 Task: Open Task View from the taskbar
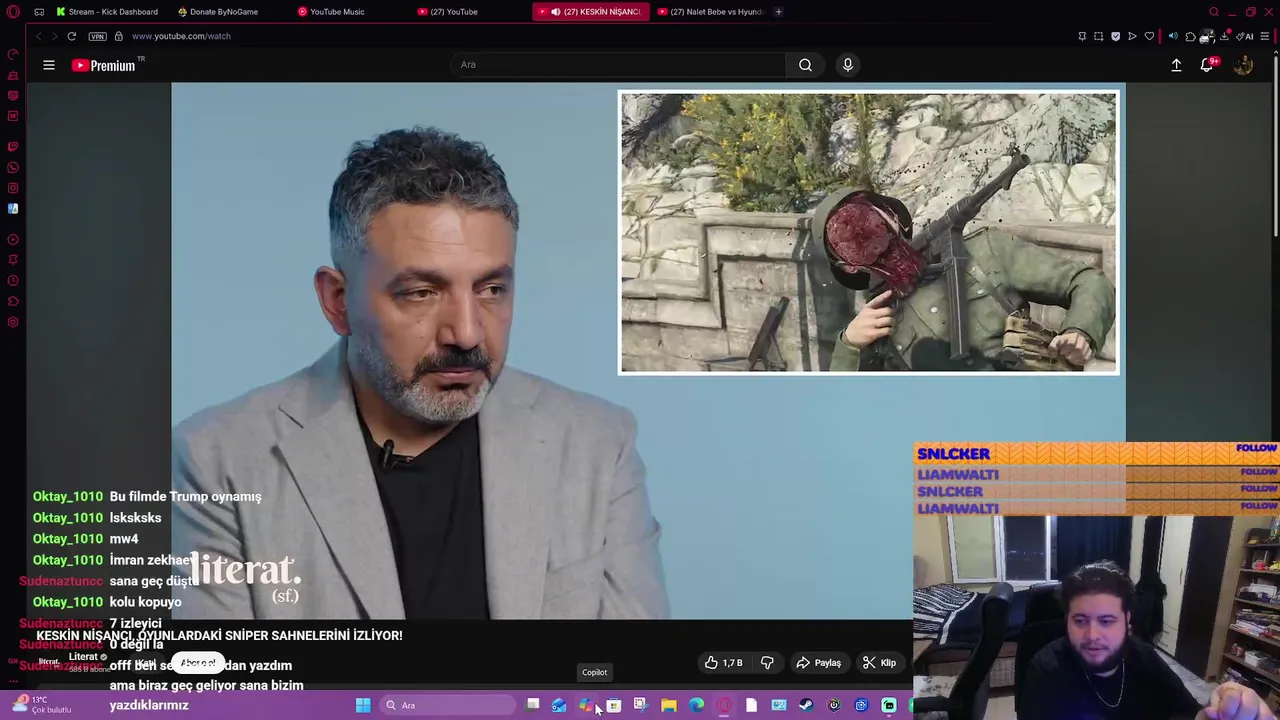tap(533, 705)
